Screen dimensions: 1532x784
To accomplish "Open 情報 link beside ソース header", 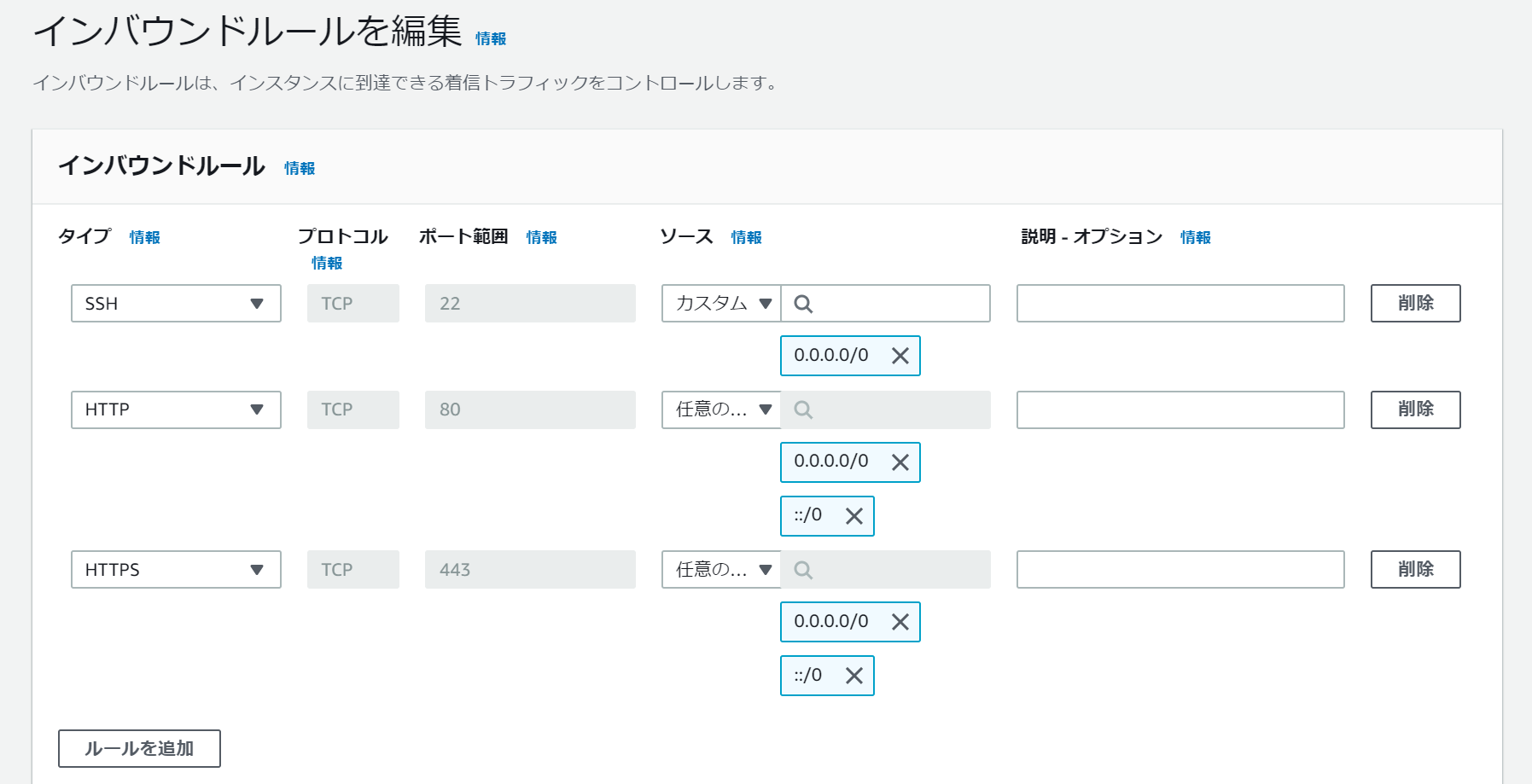I will tap(746, 238).
